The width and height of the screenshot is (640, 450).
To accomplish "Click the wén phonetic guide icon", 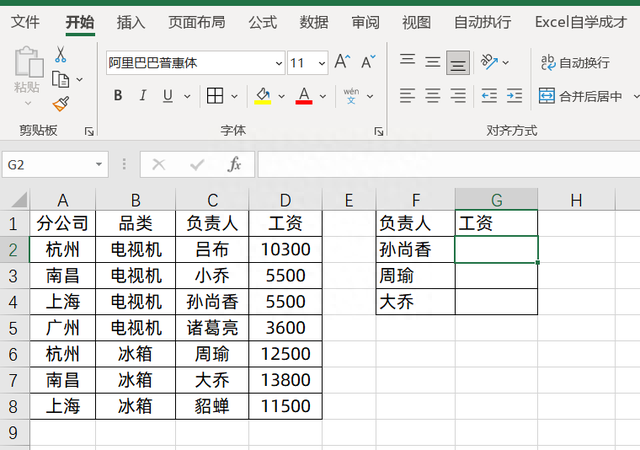I will pyautogui.click(x=351, y=96).
